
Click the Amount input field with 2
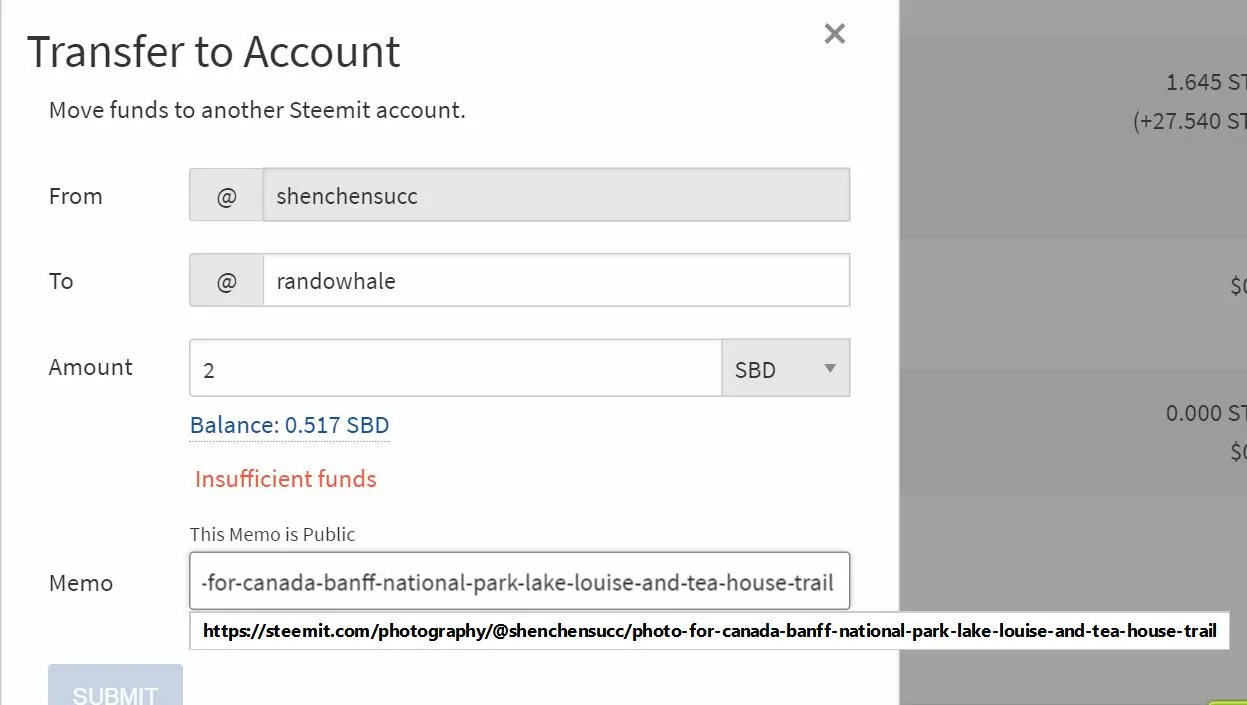click(455, 368)
